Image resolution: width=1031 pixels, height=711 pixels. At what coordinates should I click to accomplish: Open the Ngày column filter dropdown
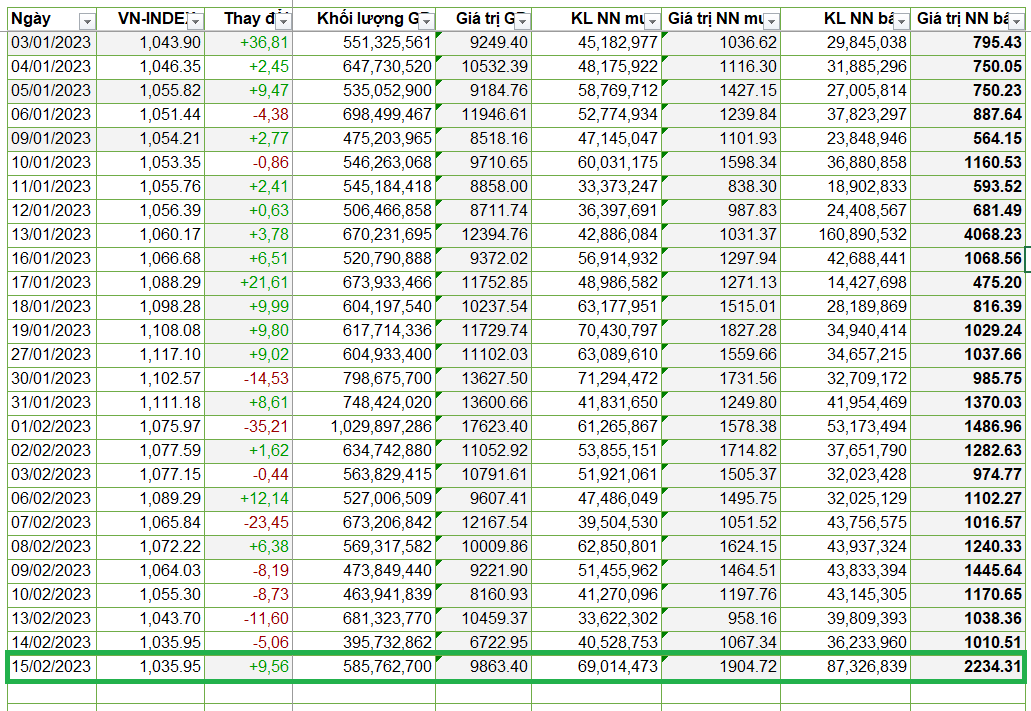pyautogui.click(x=87, y=22)
